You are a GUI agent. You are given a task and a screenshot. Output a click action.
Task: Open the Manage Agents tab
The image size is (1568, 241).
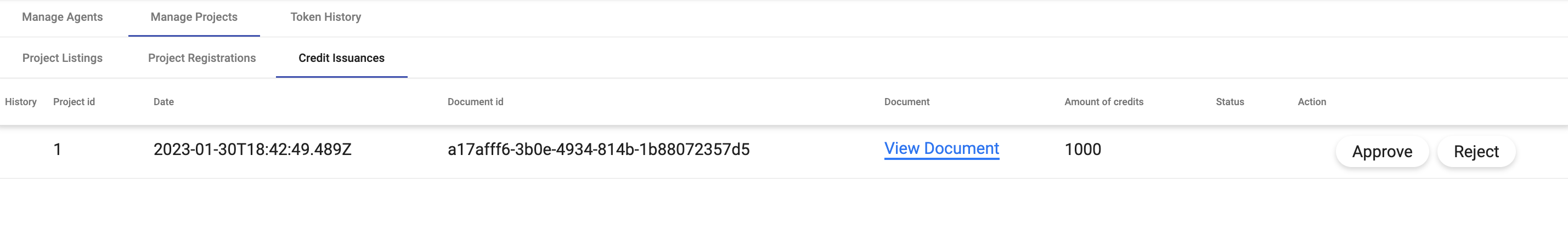coord(62,17)
